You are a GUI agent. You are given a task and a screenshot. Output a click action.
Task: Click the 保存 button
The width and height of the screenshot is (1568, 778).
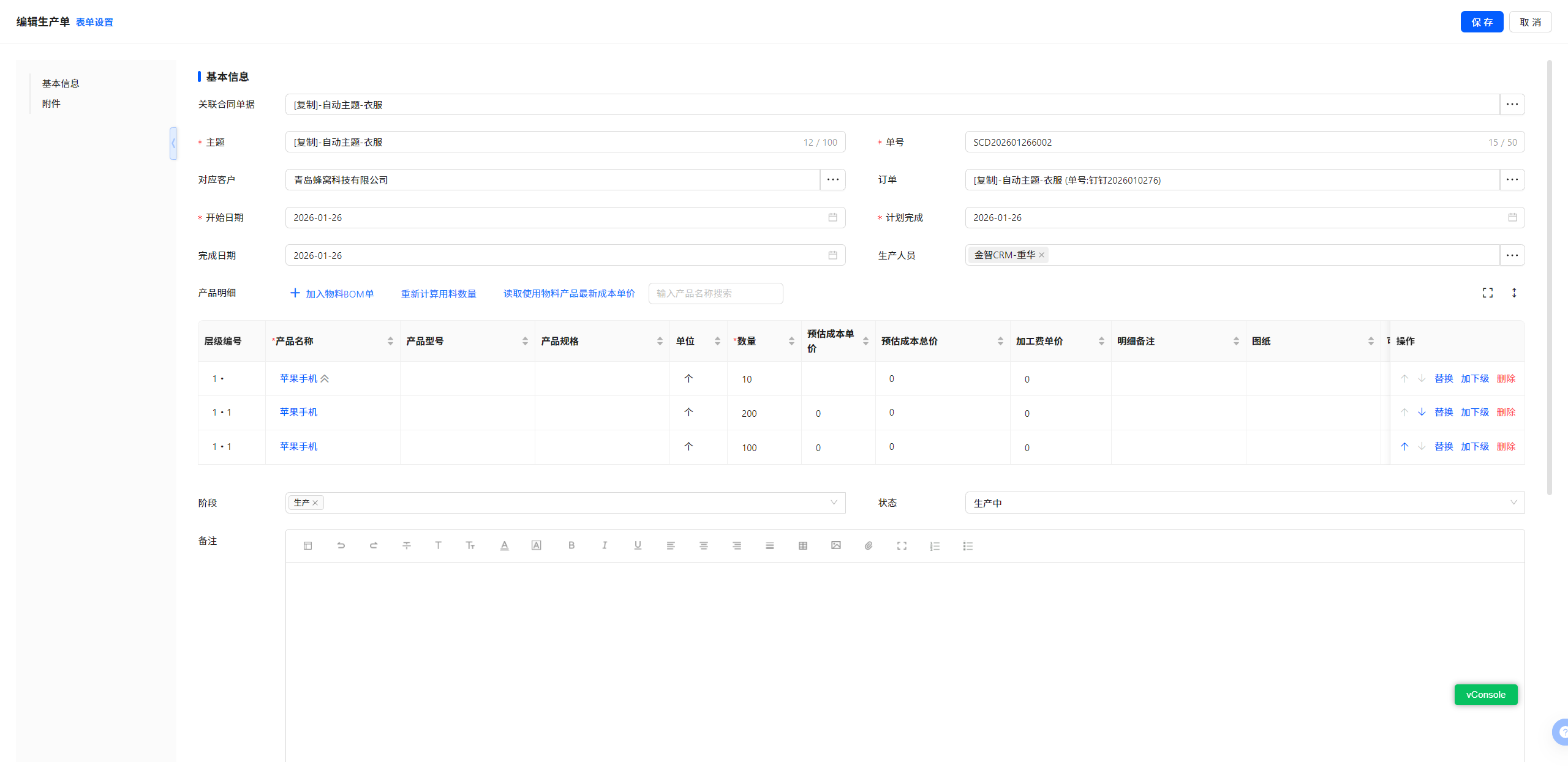coord(1481,23)
